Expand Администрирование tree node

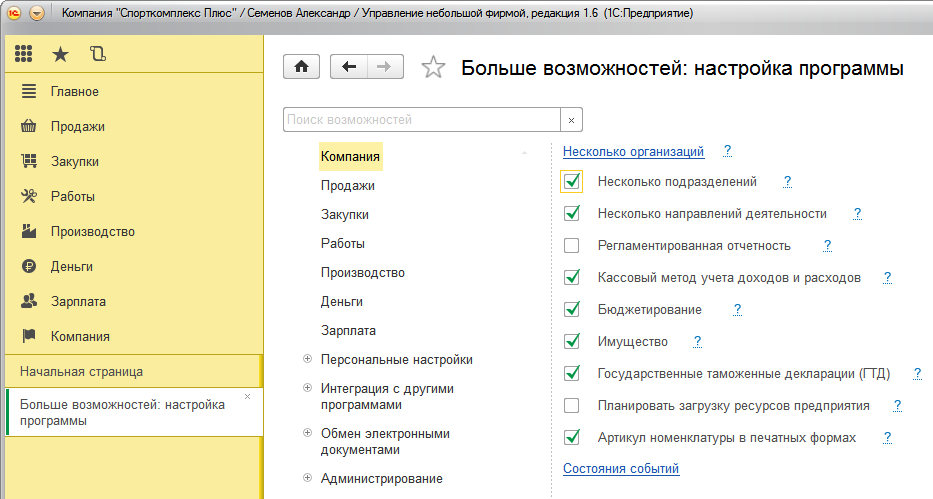click(x=306, y=479)
